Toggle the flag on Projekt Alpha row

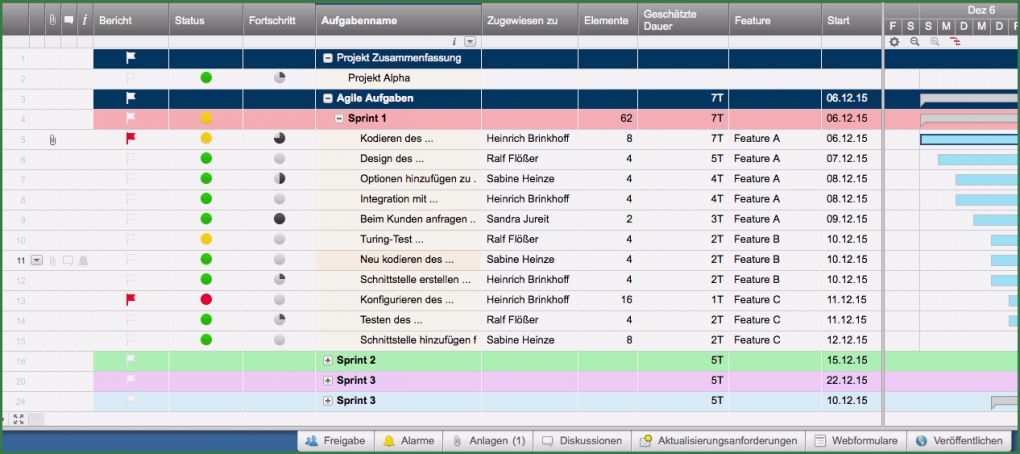point(130,78)
